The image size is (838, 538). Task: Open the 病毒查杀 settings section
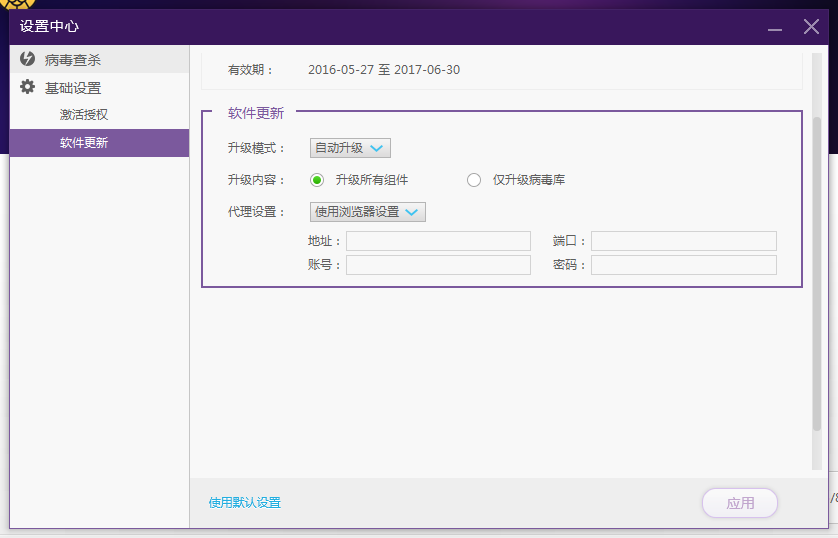click(x=72, y=60)
